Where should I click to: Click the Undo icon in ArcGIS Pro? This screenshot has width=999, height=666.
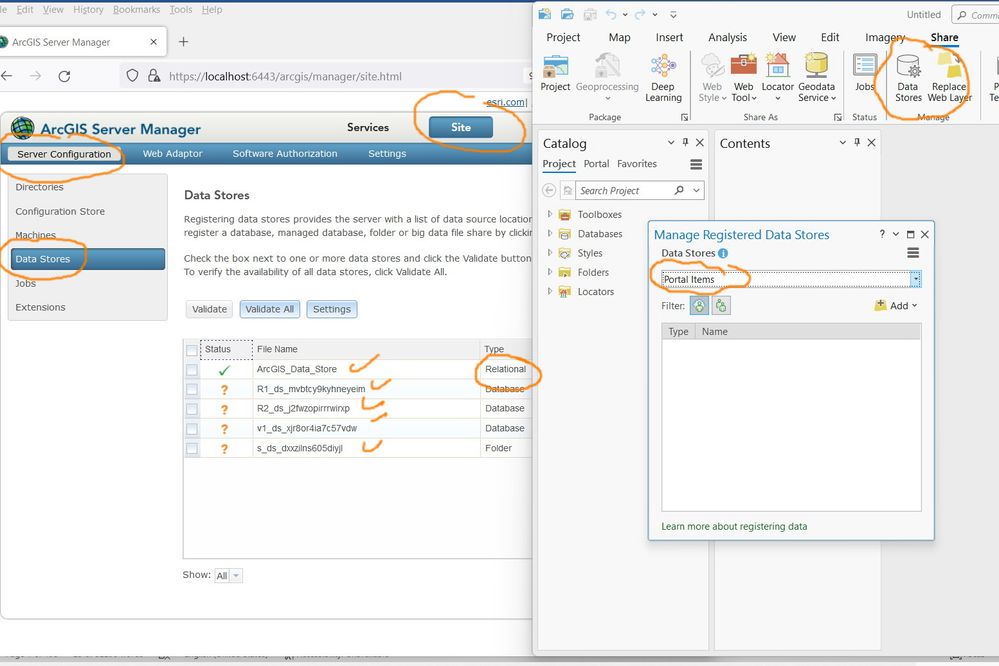tap(611, 14)
